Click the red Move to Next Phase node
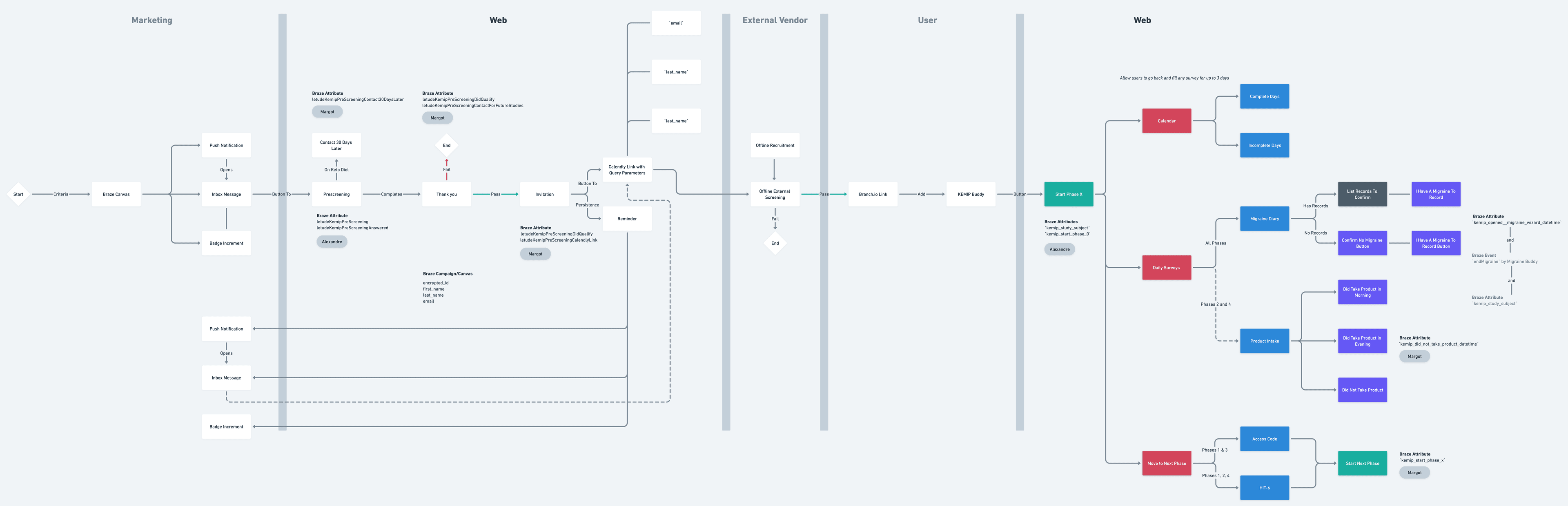The width and height of the screenshot is (1568, 506). [1166, 463]
